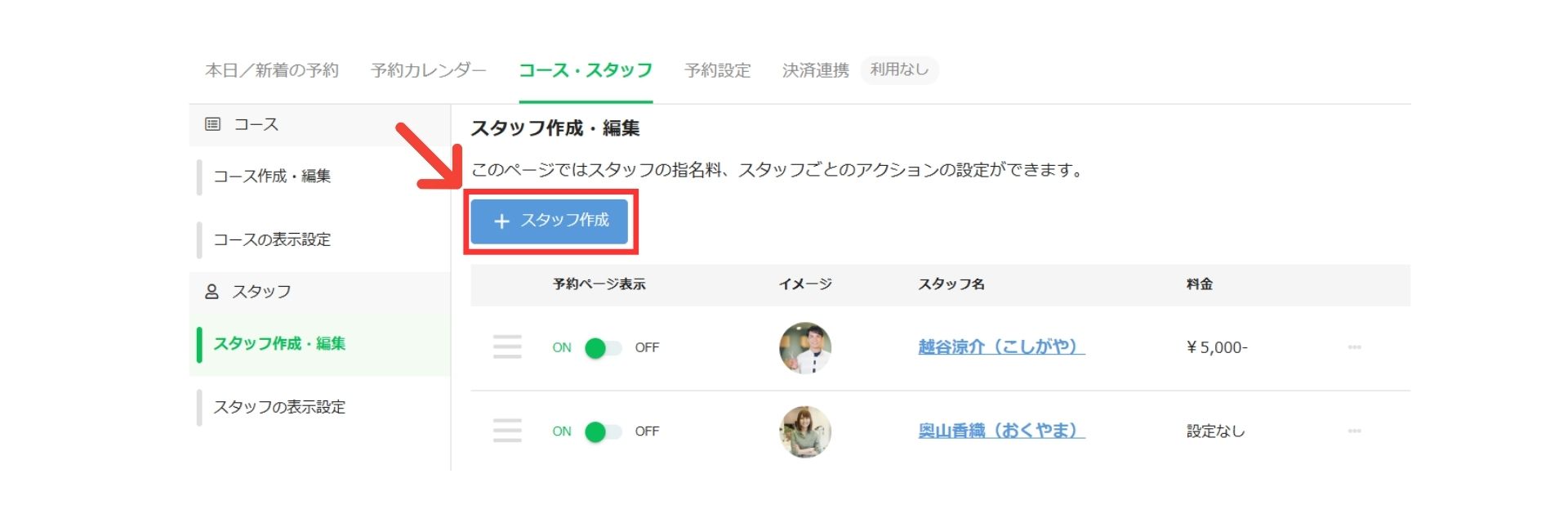This screenshot has height=523, width=1568.
Task: Open コースの表示設定 in the sidebar
Action: 272,239
